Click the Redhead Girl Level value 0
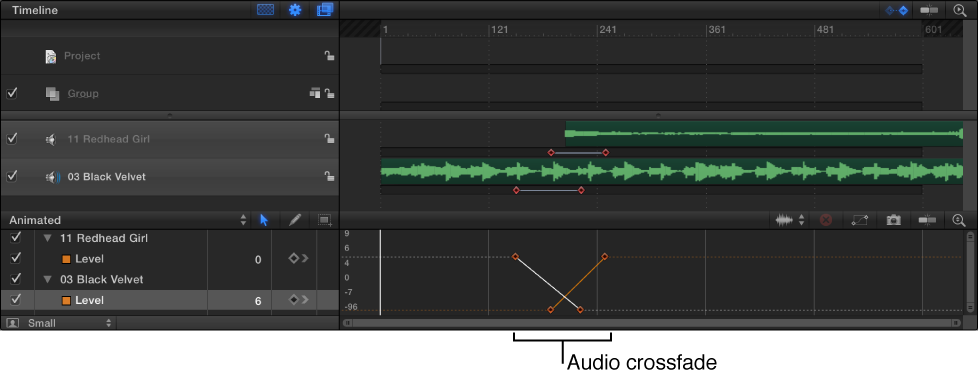The width and height of the screenshot is (978, 380). 258,260
